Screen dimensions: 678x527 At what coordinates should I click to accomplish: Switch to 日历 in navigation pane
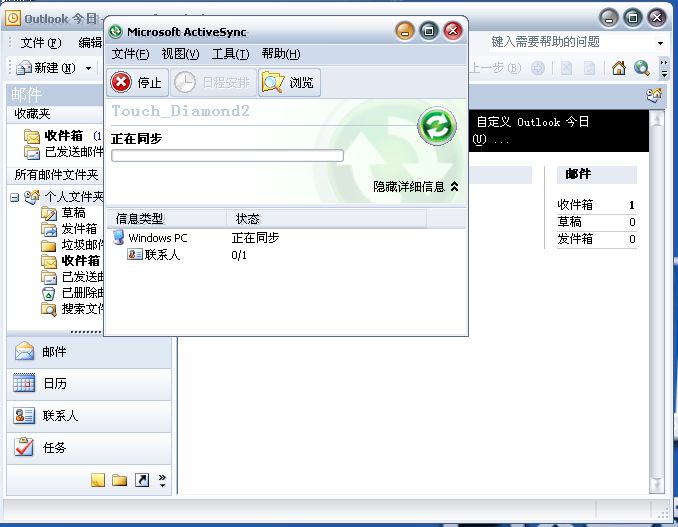click(x=89, y=384)
